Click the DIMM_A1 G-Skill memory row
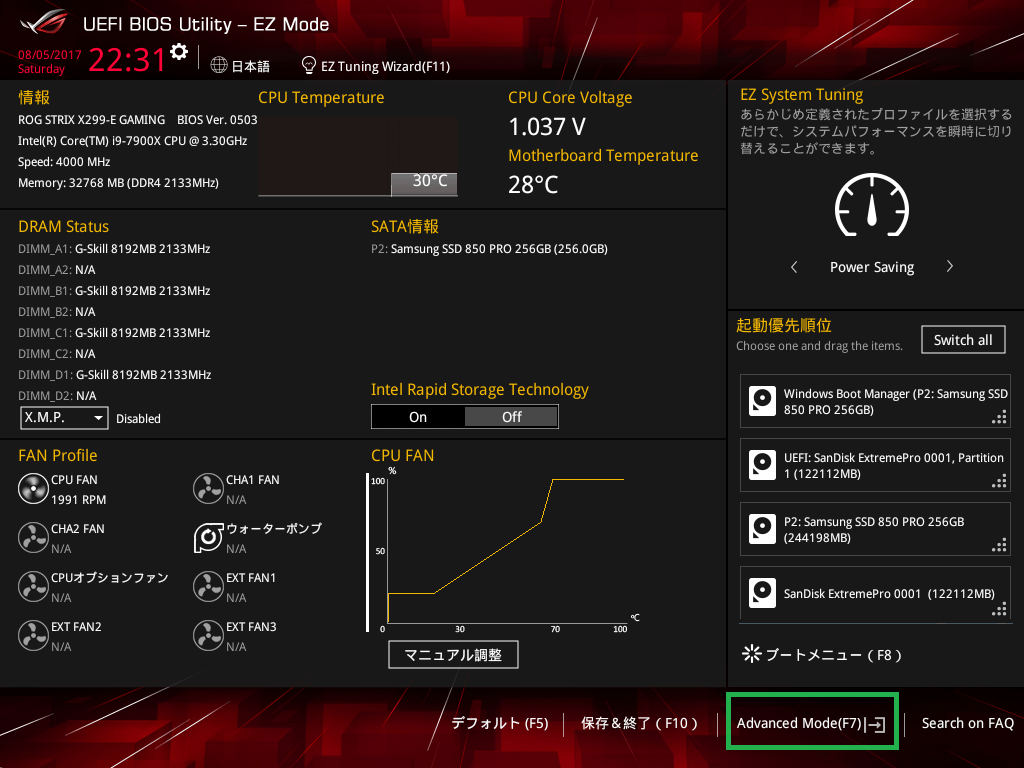Viewport: 1024px width, 768px height. coord(114,249)
